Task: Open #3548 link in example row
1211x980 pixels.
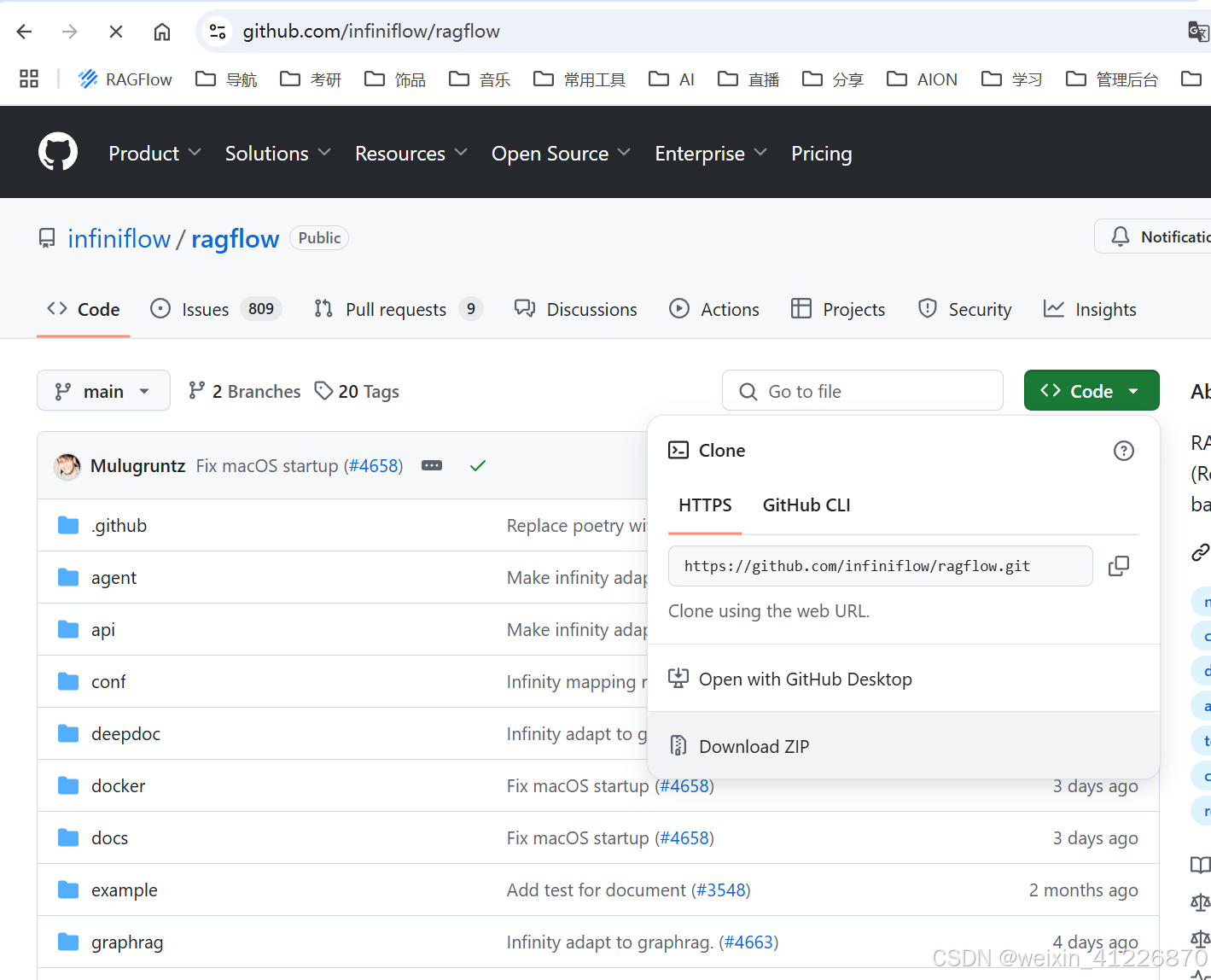Action: pos(720,890)
